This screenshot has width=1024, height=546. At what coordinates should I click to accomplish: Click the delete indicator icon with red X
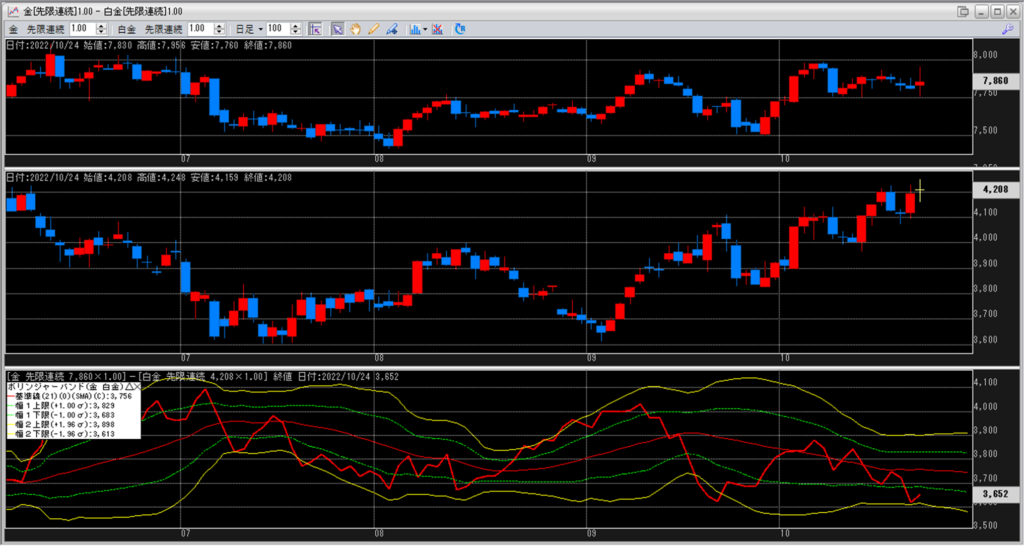click(438, 29)
